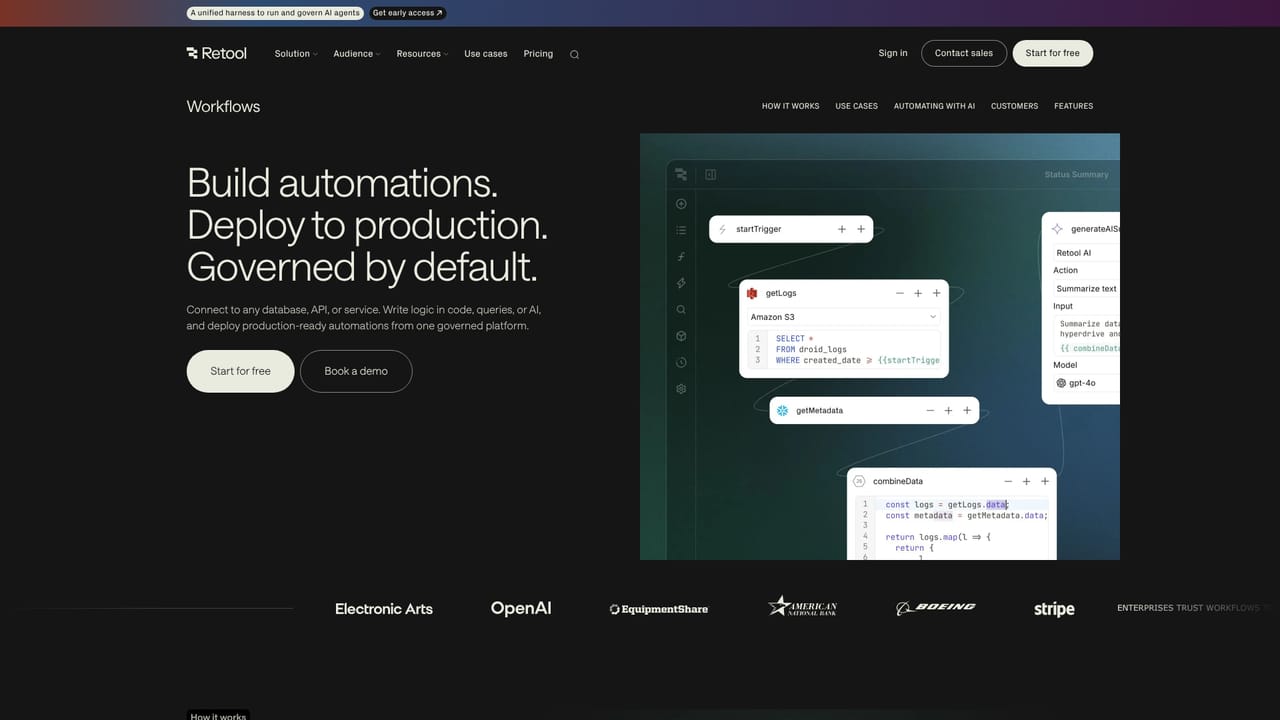This screenshot has height=720, width=1280.
Task: Jump to AUTOMATING WITH AI section
Action: click(934, 106)
